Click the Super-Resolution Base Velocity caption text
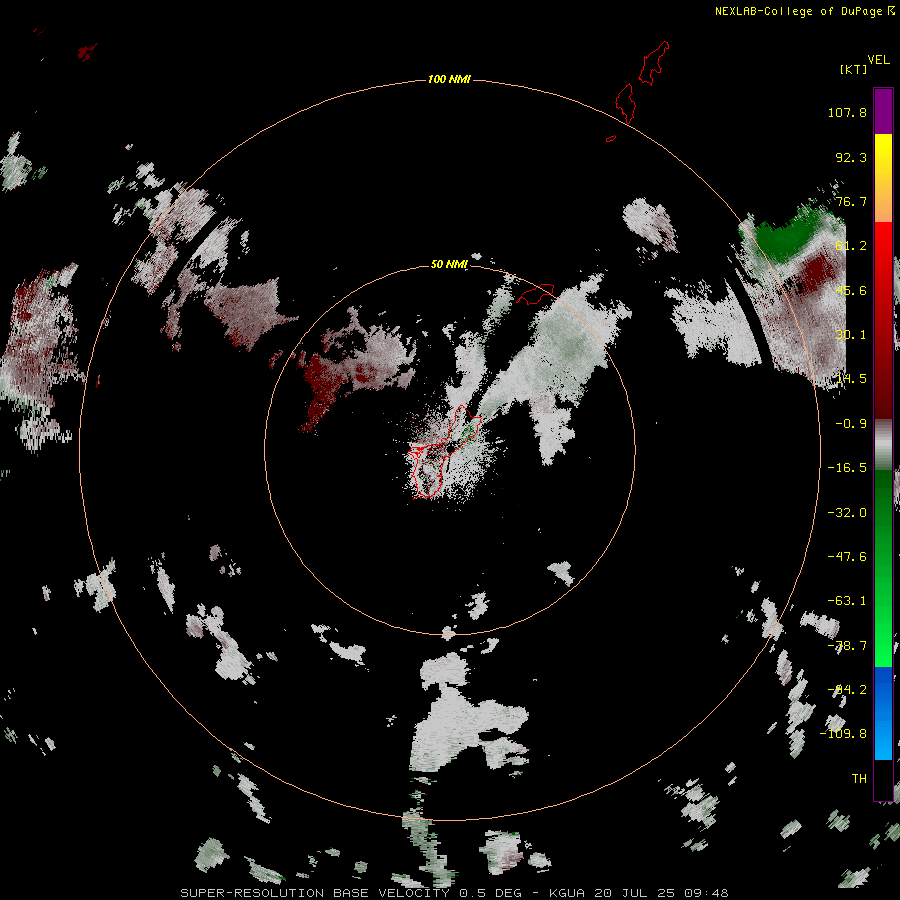This screenshot has width=900, height=900. [454, 893]
